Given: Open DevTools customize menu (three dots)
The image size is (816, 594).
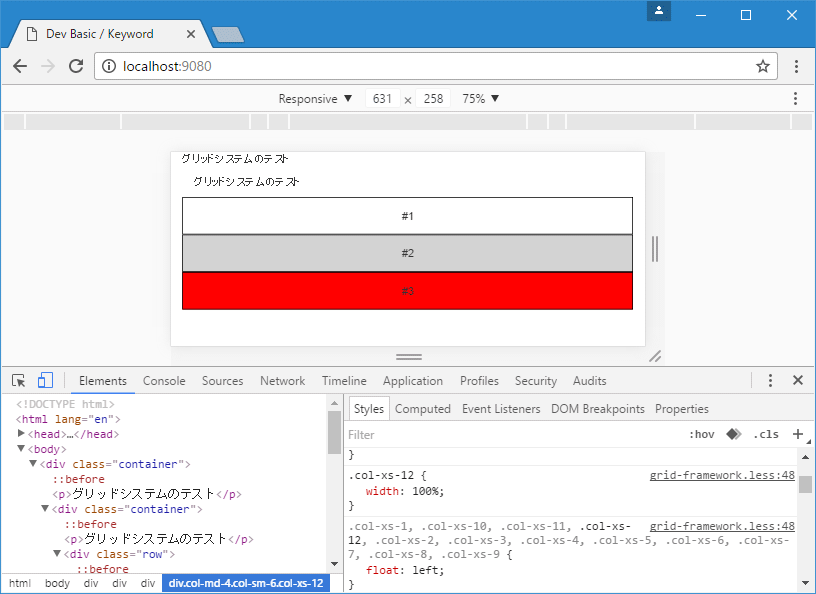Looking at the screenshot, I should click(770, 381).
